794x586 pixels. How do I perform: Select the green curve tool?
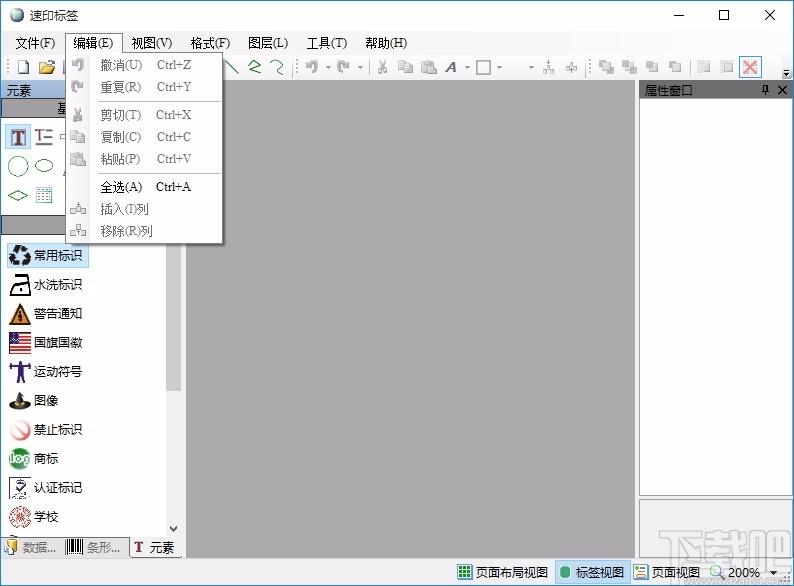click(277, 67)
